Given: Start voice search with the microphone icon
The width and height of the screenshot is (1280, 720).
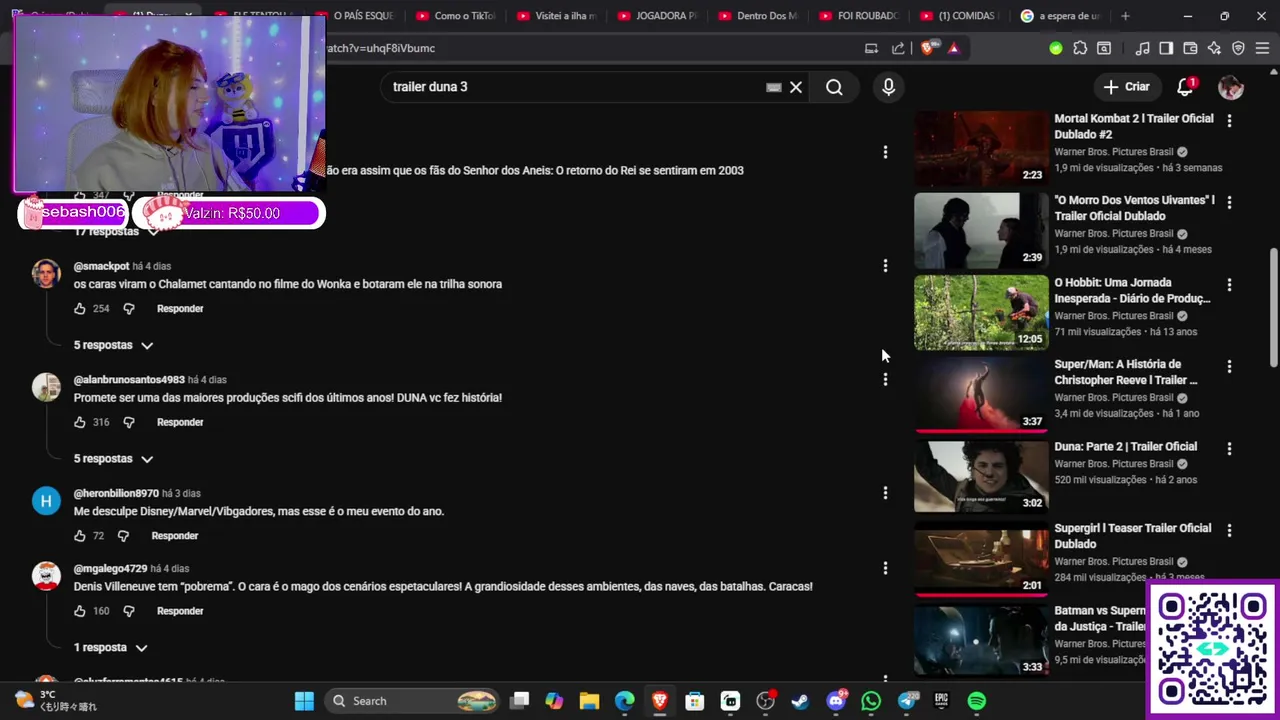Looking at the screenshot, I should click(x=888, y=87).
